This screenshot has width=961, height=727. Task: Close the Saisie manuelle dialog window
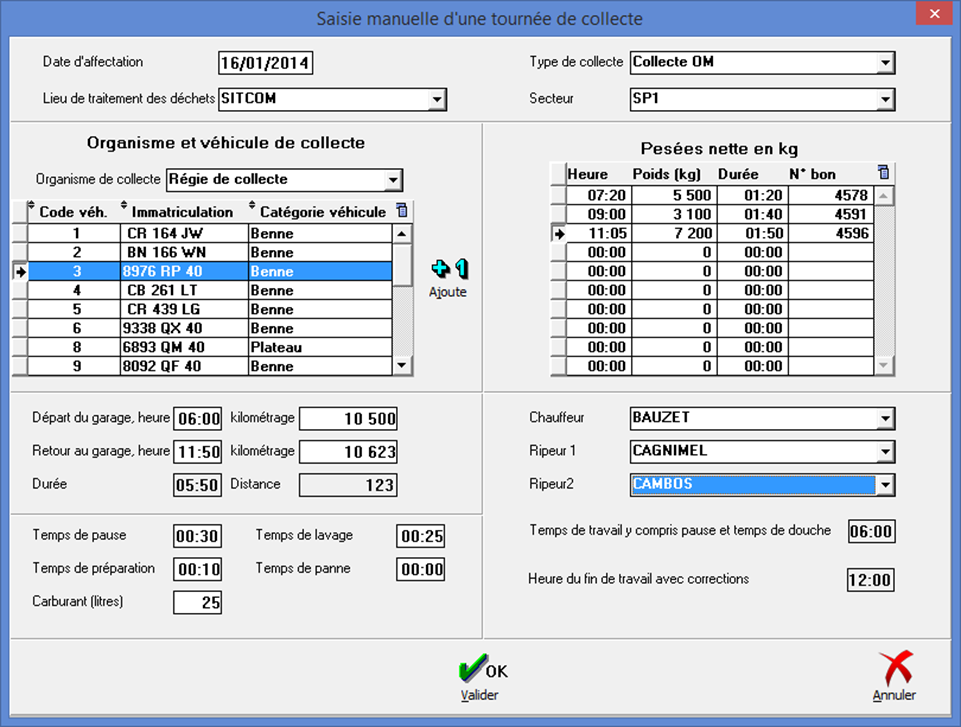934,13
